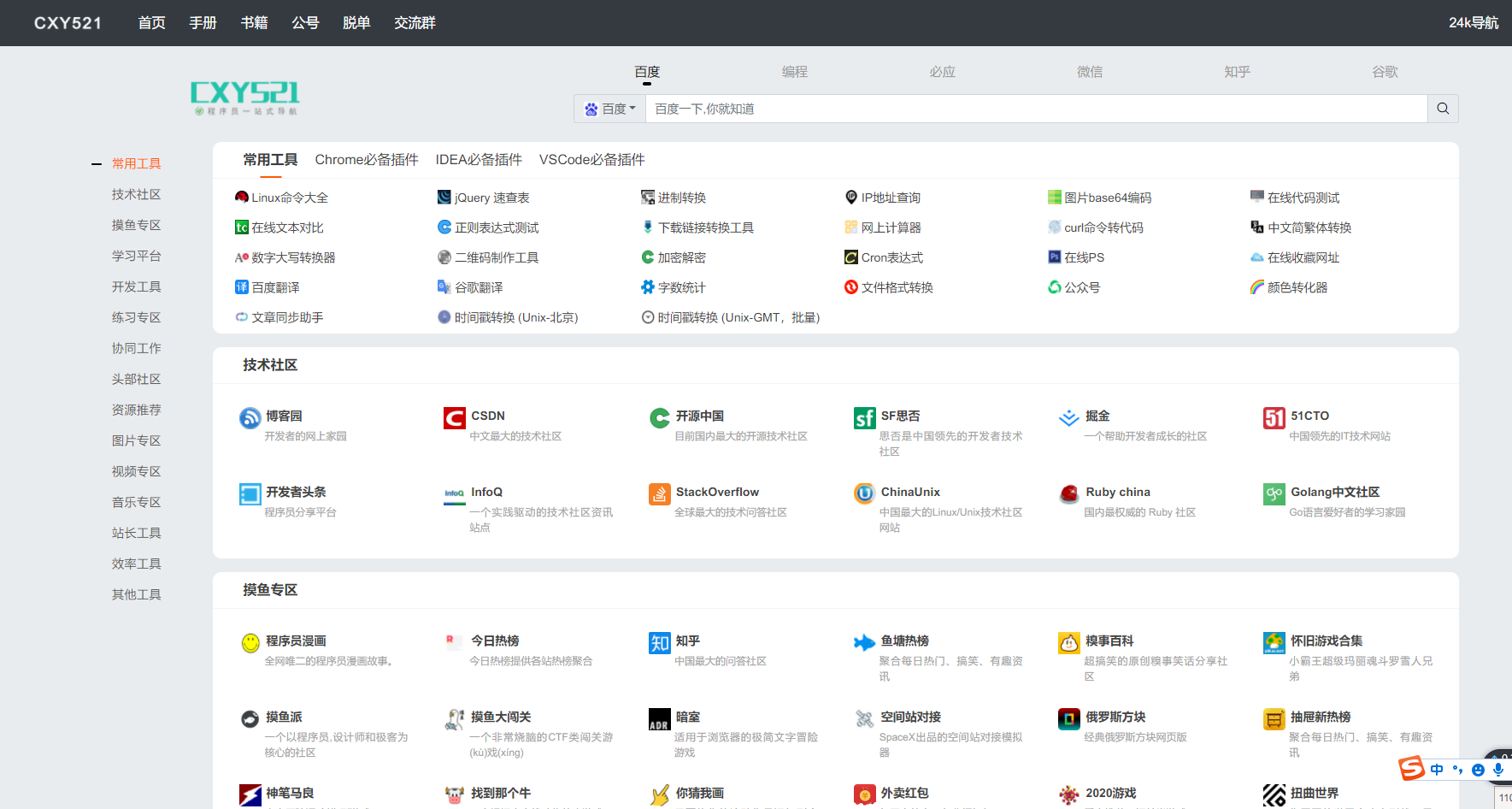Open the 在线PS icon link
The image size is (1512, 809).
tap(1055, 257)
